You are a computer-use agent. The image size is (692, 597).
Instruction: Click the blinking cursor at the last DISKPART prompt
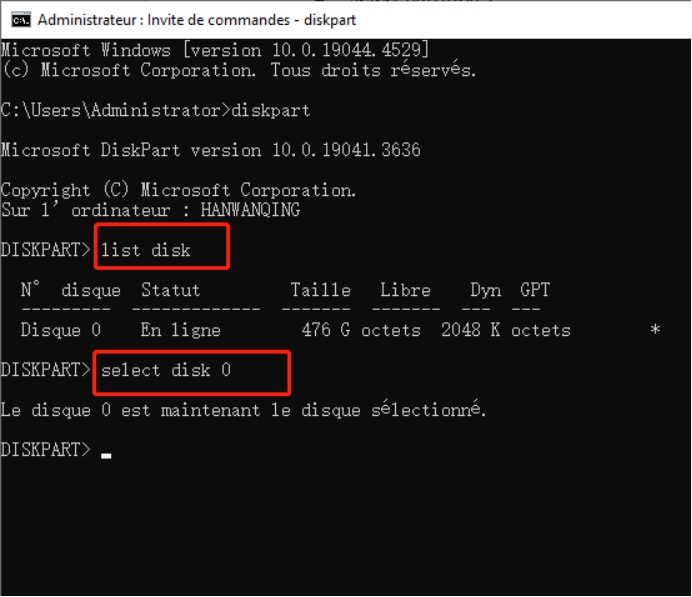[x=106, y=453]
